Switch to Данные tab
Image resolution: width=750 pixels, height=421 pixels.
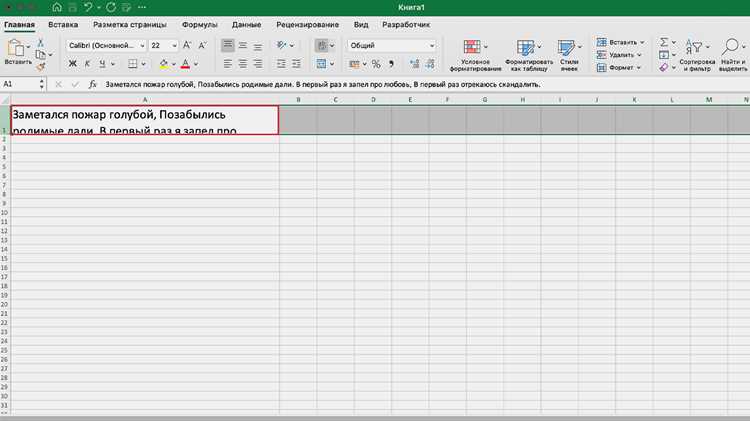(x=246, y=24)
